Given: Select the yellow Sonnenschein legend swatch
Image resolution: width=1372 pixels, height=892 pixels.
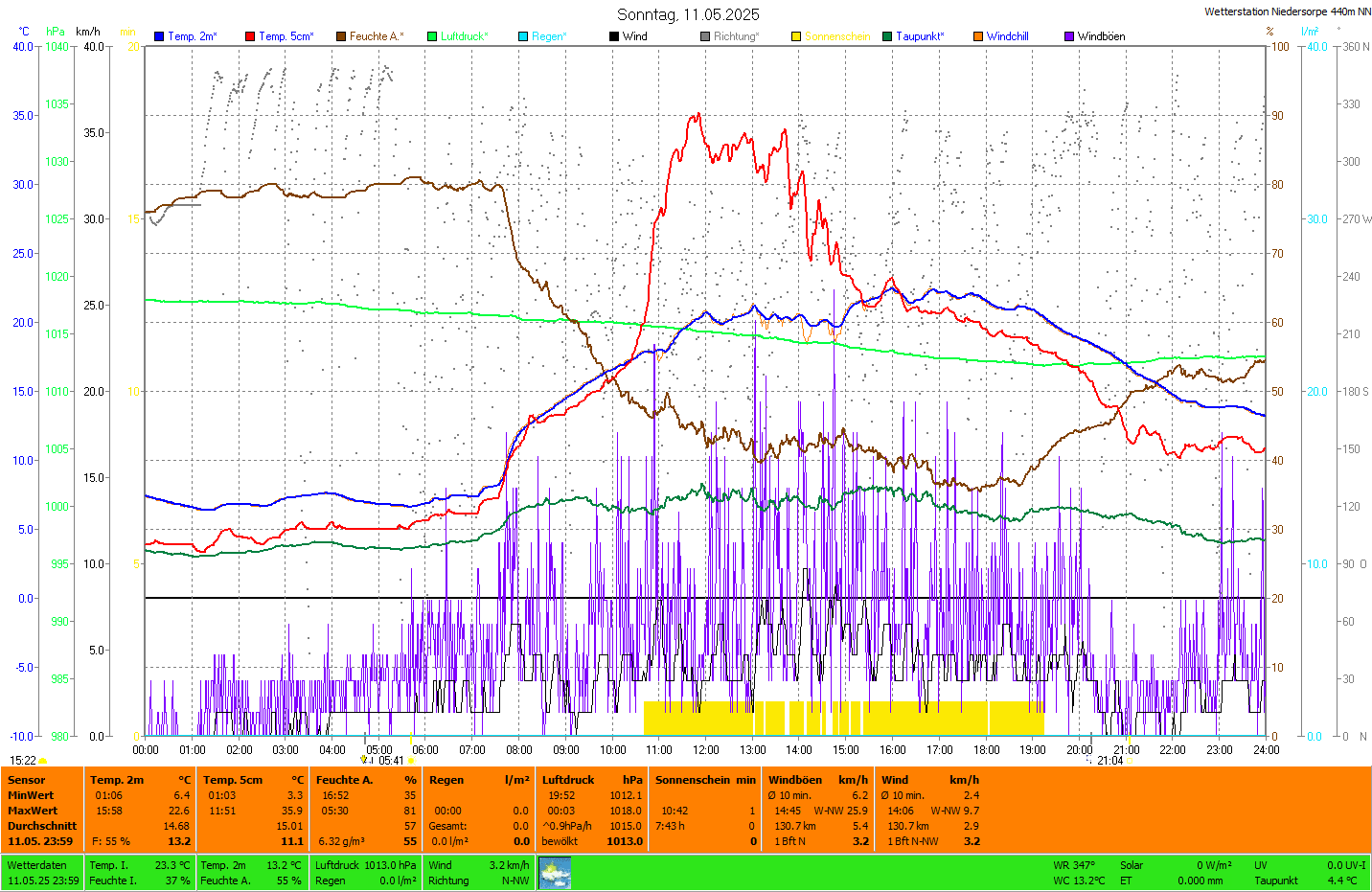Looking at the screenshot, I should pos(796,36).
